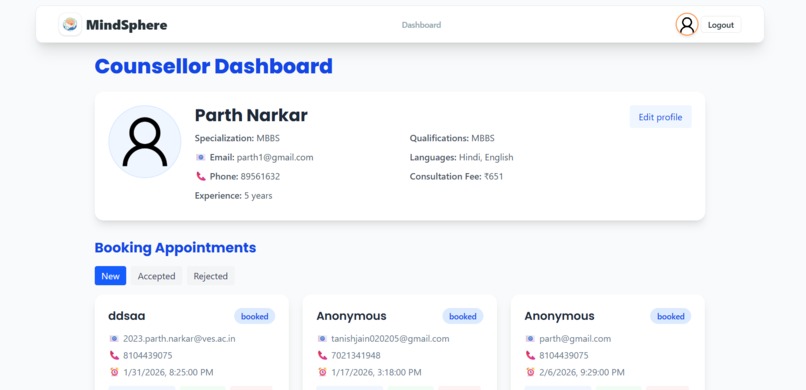Click the Counsellor Dashboard heading
Image resolution: width=806 pixels, height=390 pixels.
(x=214, y=67)
